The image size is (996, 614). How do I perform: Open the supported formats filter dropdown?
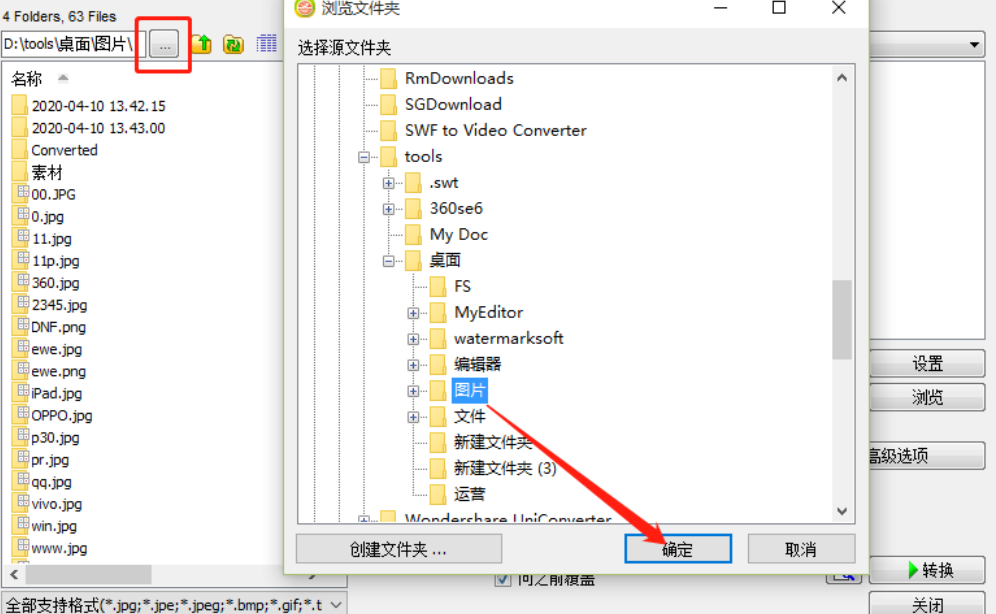pos(337,604)
